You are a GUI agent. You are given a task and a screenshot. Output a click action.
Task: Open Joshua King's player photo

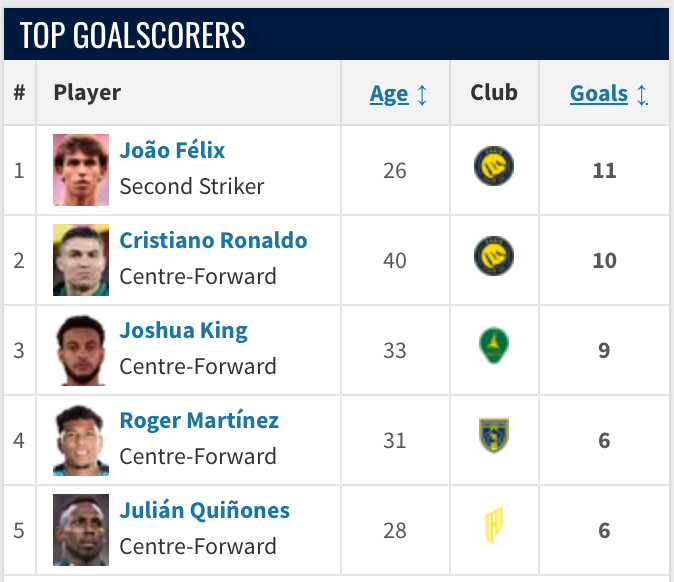[81, 349]
